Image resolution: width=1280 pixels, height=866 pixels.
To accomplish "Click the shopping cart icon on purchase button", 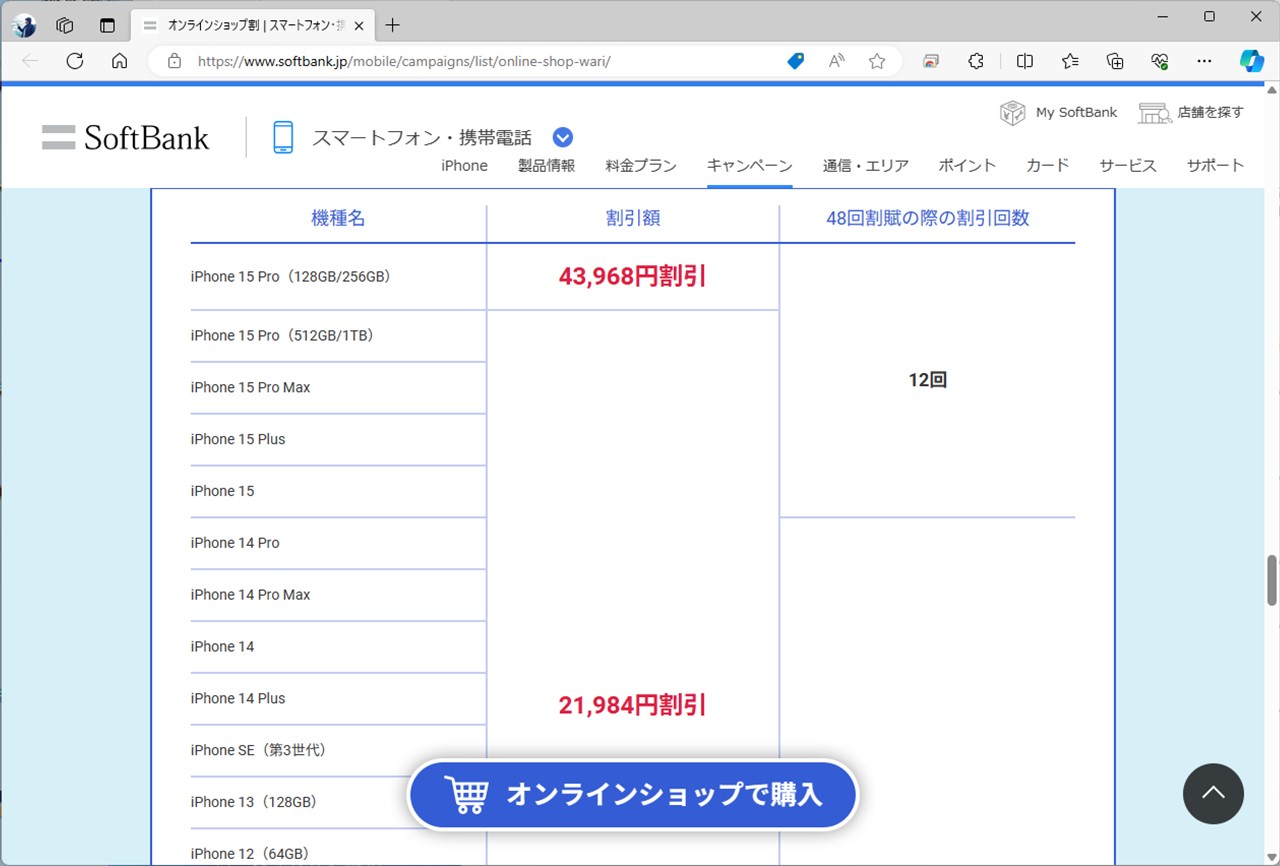I will (x=466, y=795).
